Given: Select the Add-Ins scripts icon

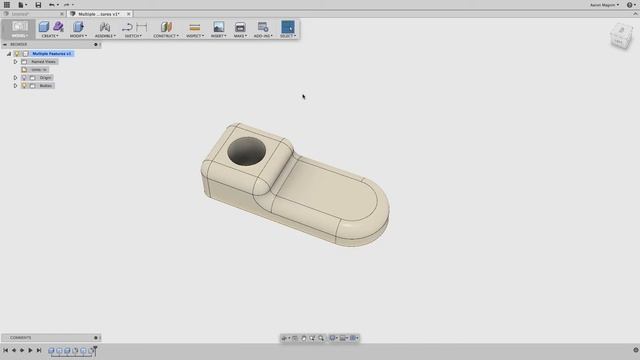Looking at the screenshot, I should 263,27.
